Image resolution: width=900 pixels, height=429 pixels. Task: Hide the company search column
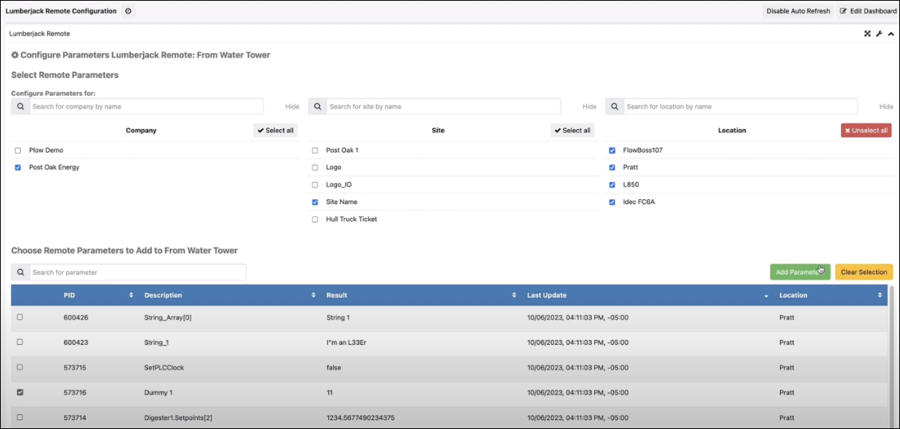(x=292, y=107)
